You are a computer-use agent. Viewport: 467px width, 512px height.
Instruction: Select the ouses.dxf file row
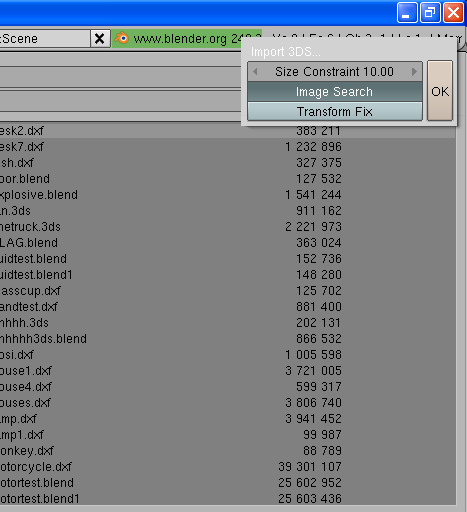coord(228,403)
